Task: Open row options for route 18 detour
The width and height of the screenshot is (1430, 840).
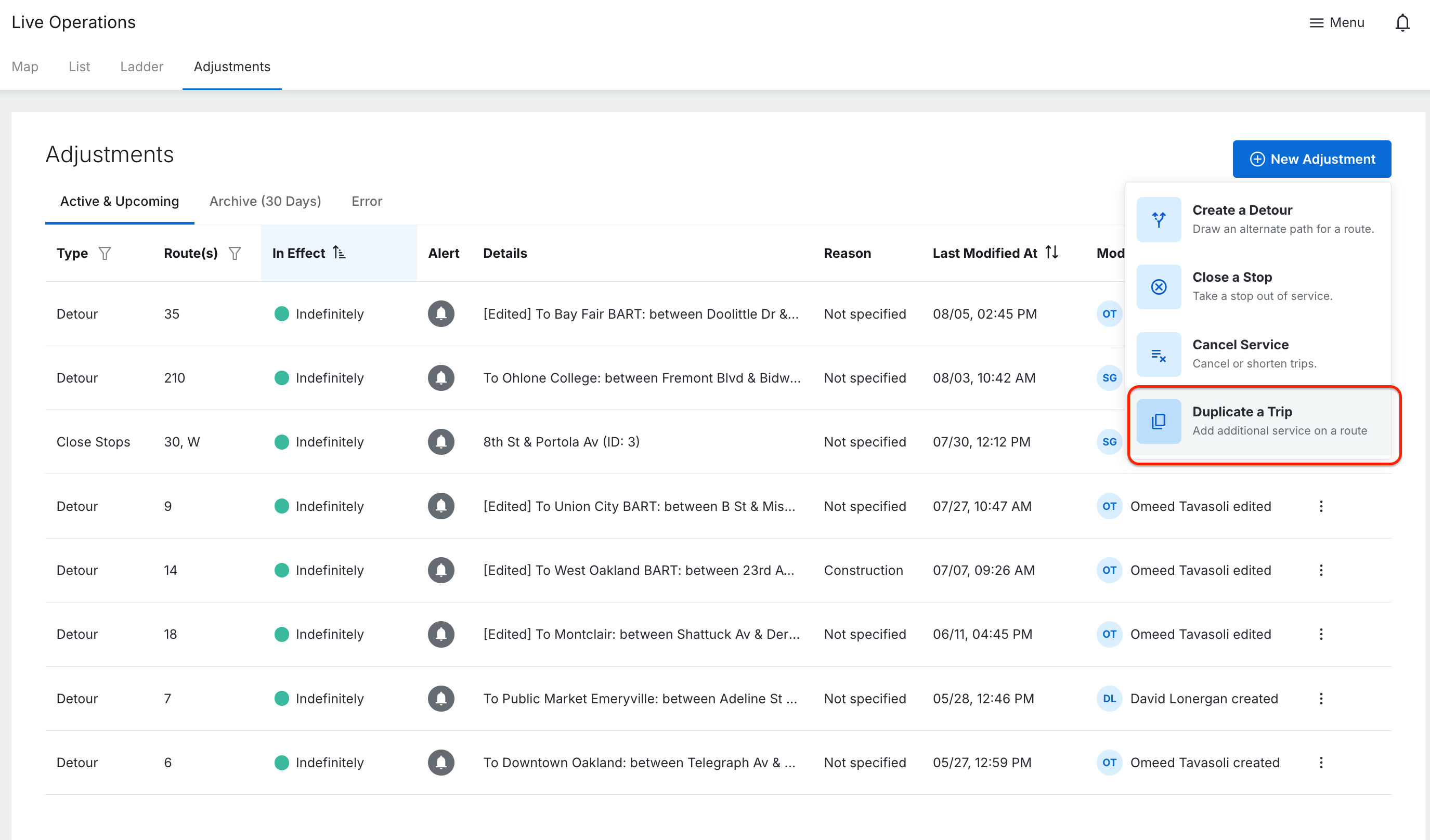Action: [x=1321, y=634]
